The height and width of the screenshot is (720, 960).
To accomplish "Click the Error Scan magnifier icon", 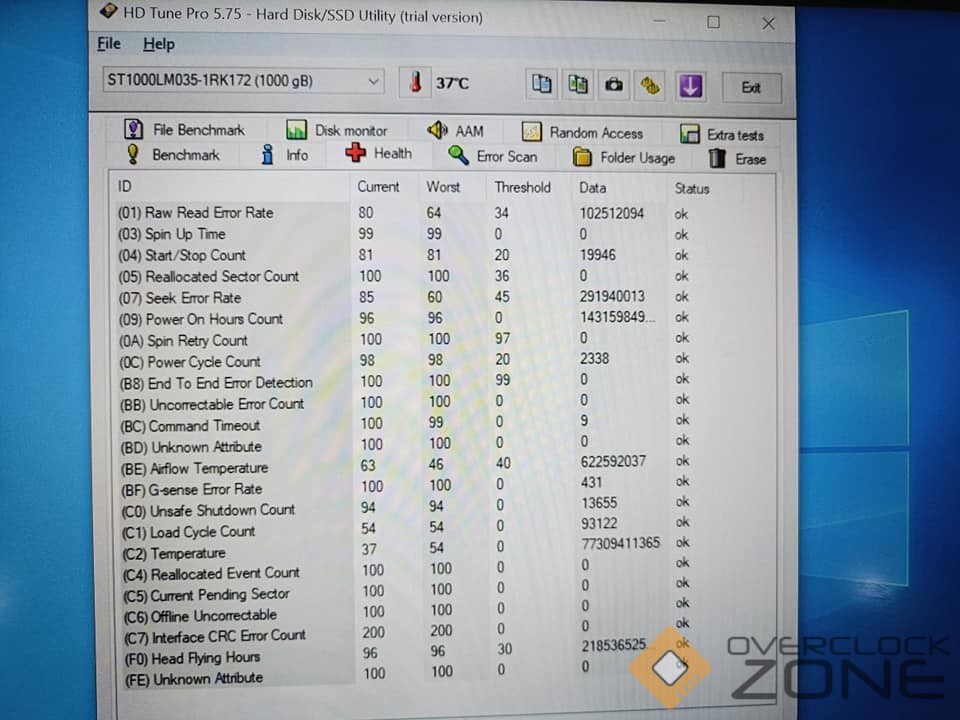I will (458, 156).
